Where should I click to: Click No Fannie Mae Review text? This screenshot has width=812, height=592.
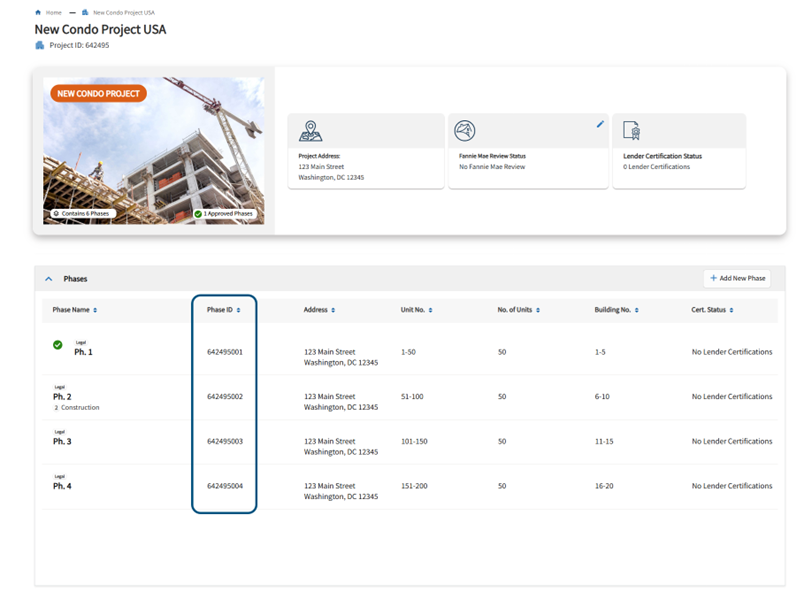click(492, 167)
